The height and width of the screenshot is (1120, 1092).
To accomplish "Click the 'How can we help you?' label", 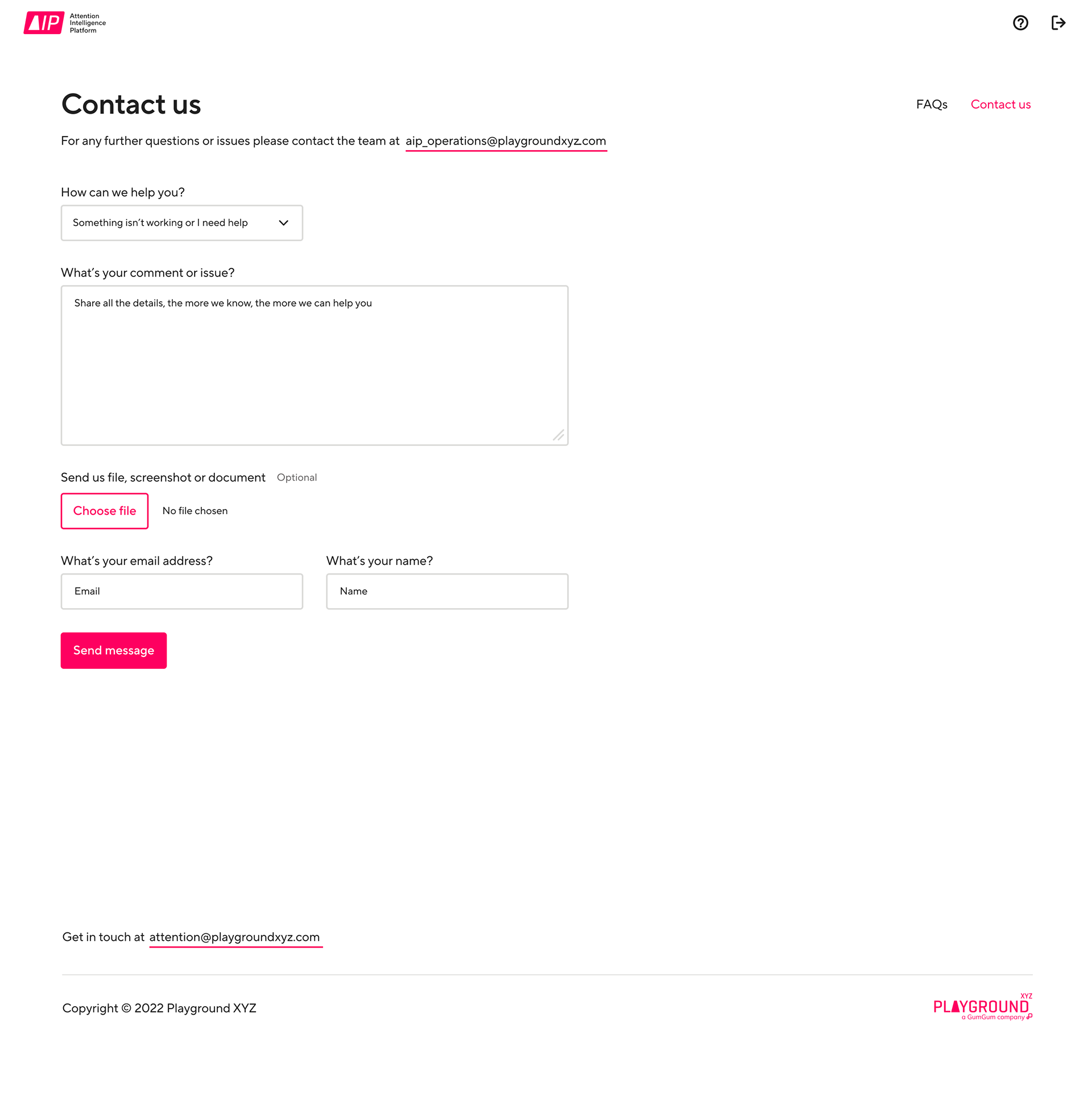I will (x=123, y=192).
